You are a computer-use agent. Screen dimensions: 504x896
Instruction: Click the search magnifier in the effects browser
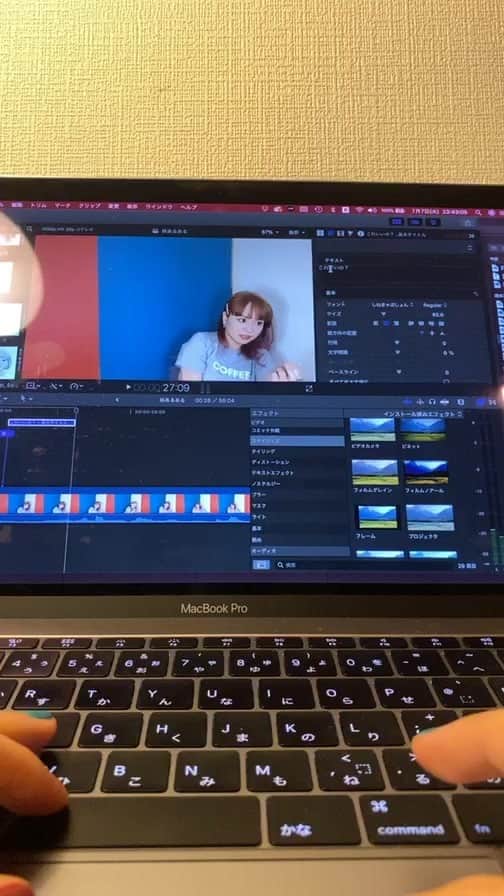click(x=281, y=565)
